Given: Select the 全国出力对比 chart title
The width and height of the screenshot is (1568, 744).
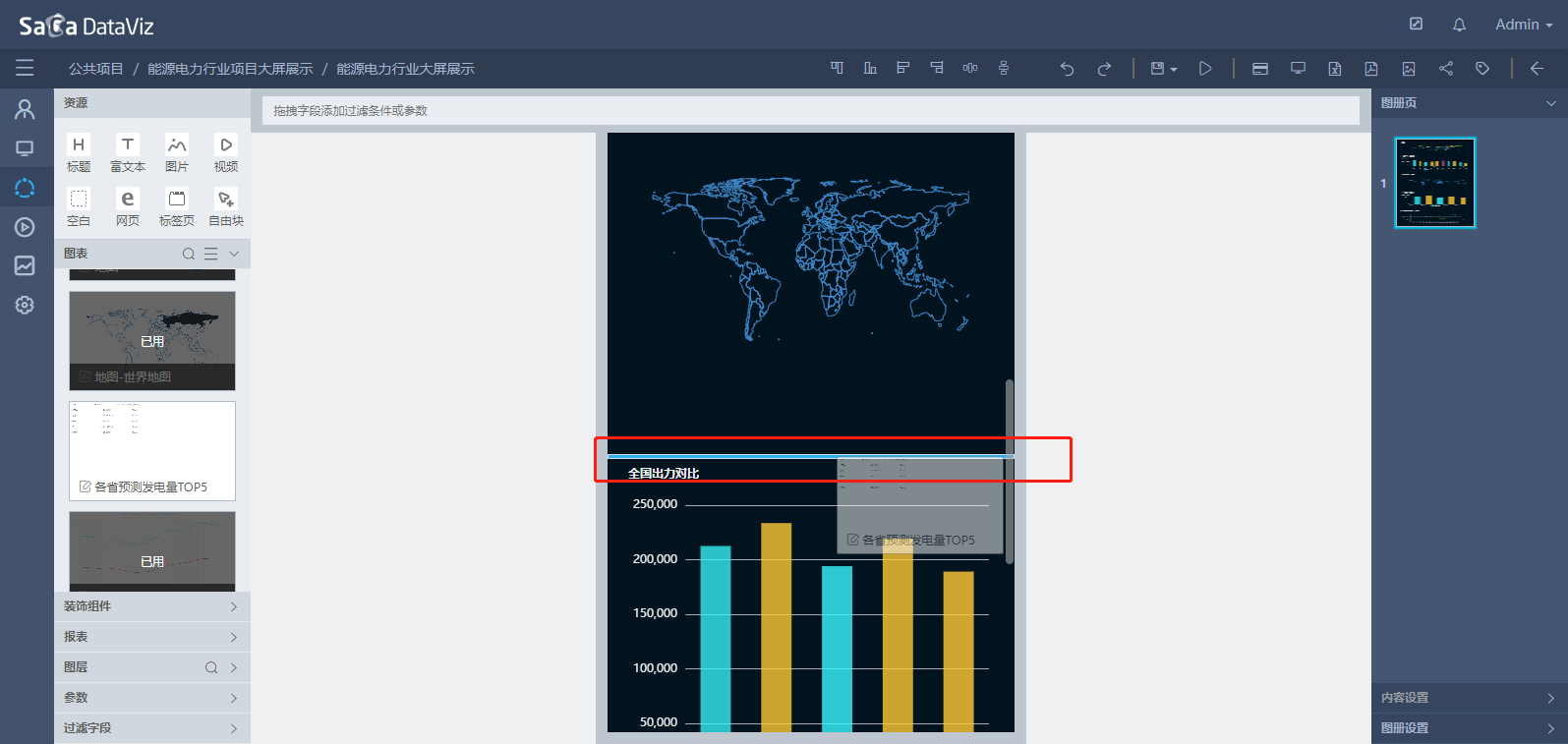Looking at the screenshot, I should click(x=664, y=474).
